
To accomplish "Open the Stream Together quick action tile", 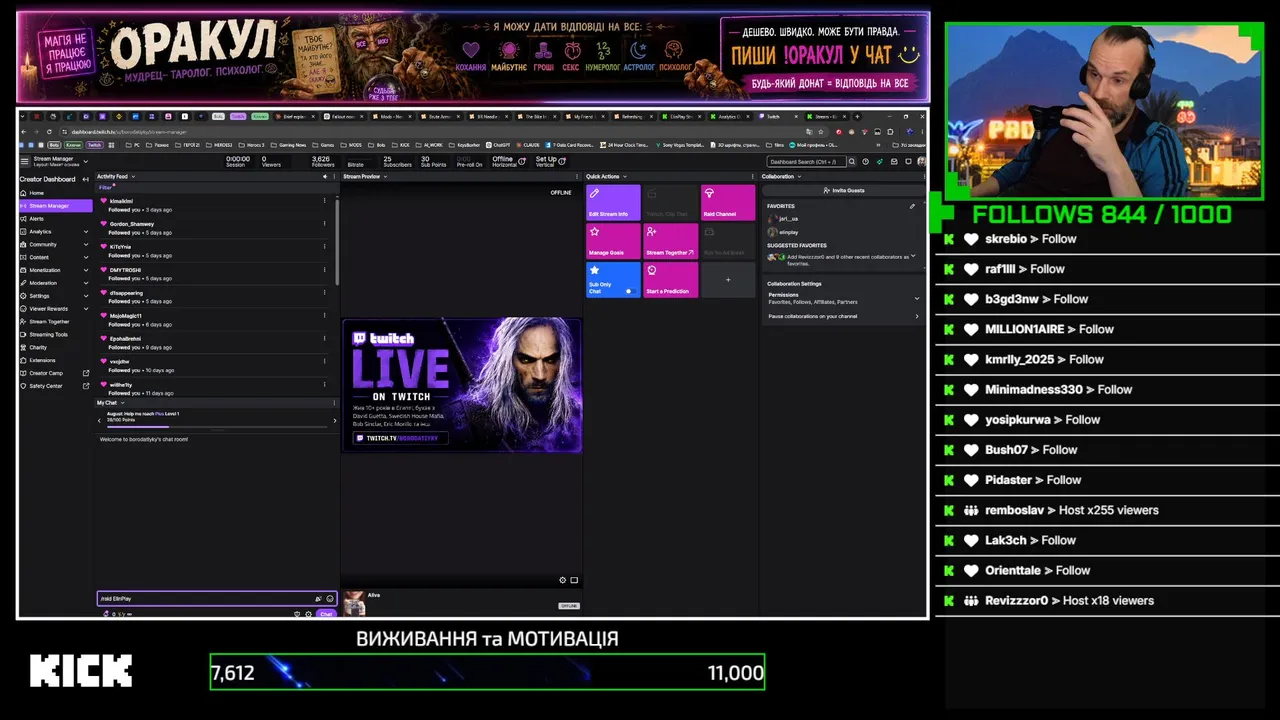I will (671, 241).
